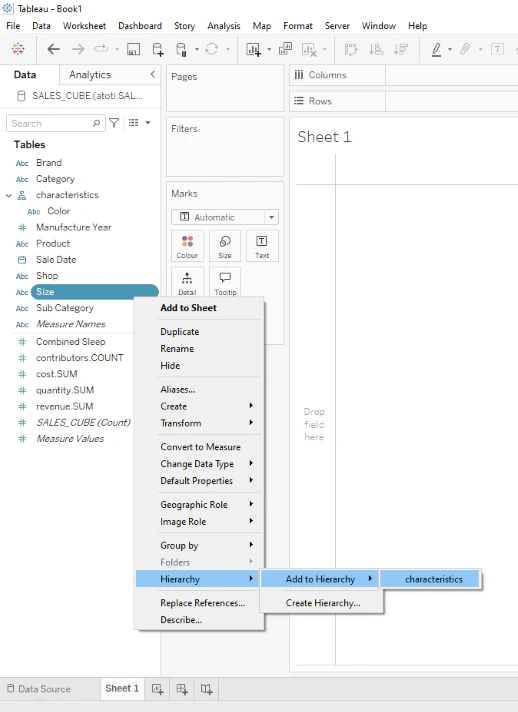
Task: Select the revenue.SUM measure
Action: coord(64,406)
